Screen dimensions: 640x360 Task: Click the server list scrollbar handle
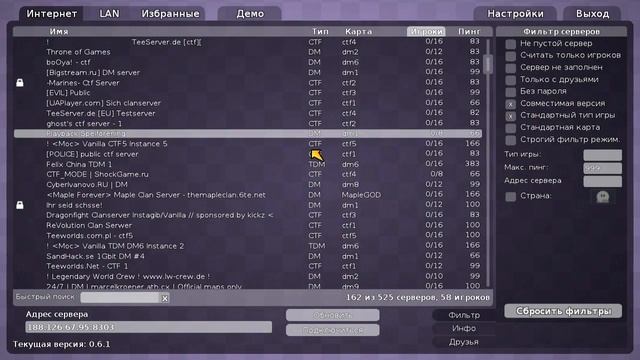click(x=488, y=64)
